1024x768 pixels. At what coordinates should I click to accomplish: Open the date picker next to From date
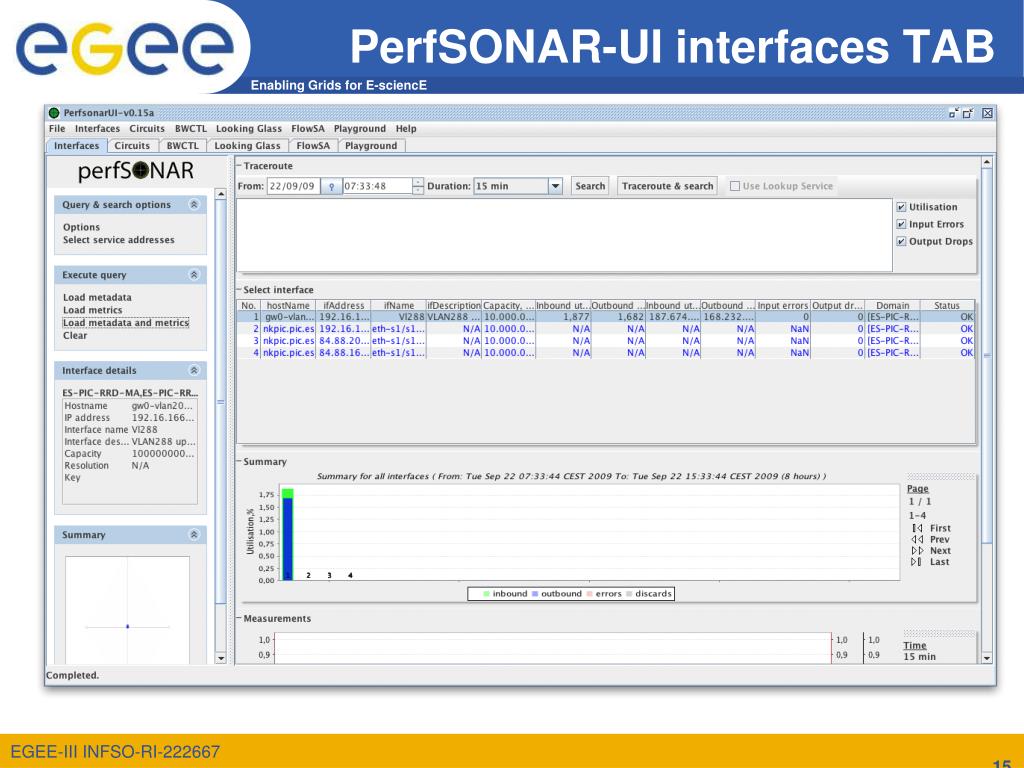point(332,186)
